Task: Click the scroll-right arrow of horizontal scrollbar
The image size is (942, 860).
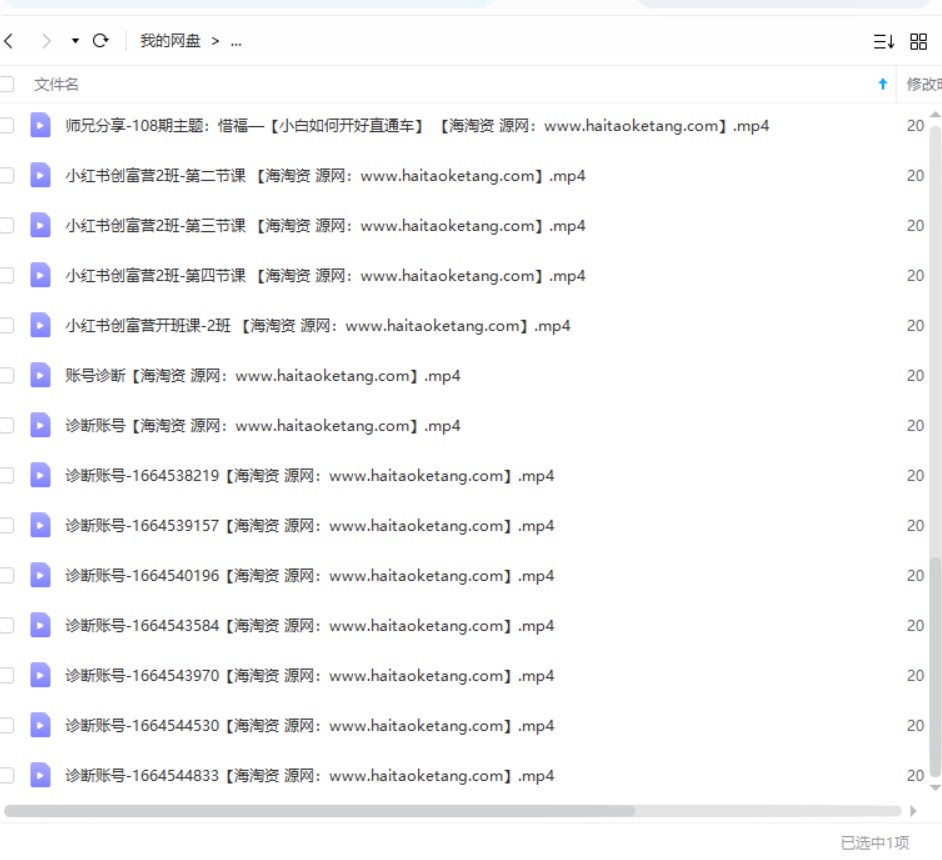Action: click(913, 811)
